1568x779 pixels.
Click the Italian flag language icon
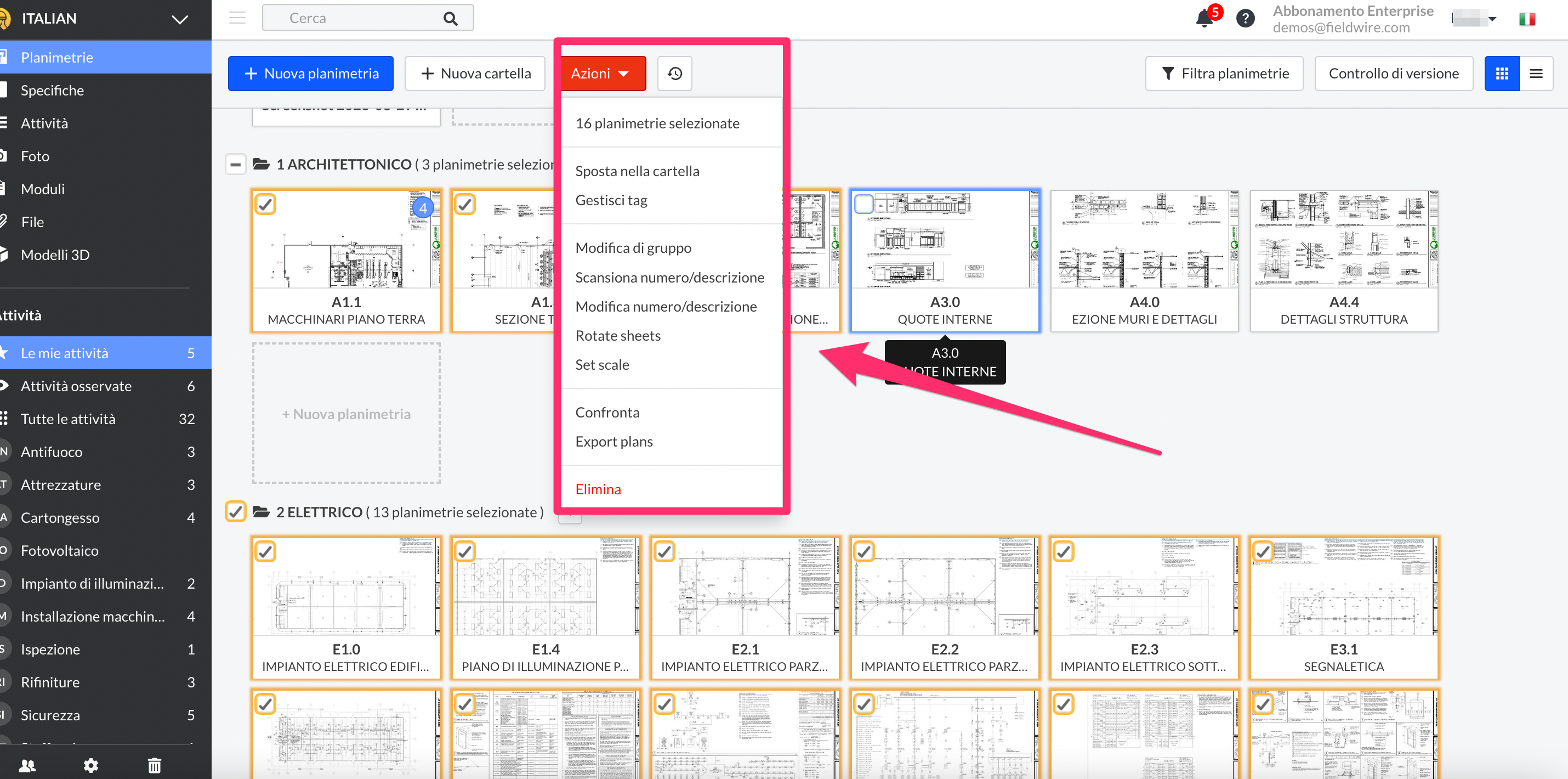(1527, 19)
